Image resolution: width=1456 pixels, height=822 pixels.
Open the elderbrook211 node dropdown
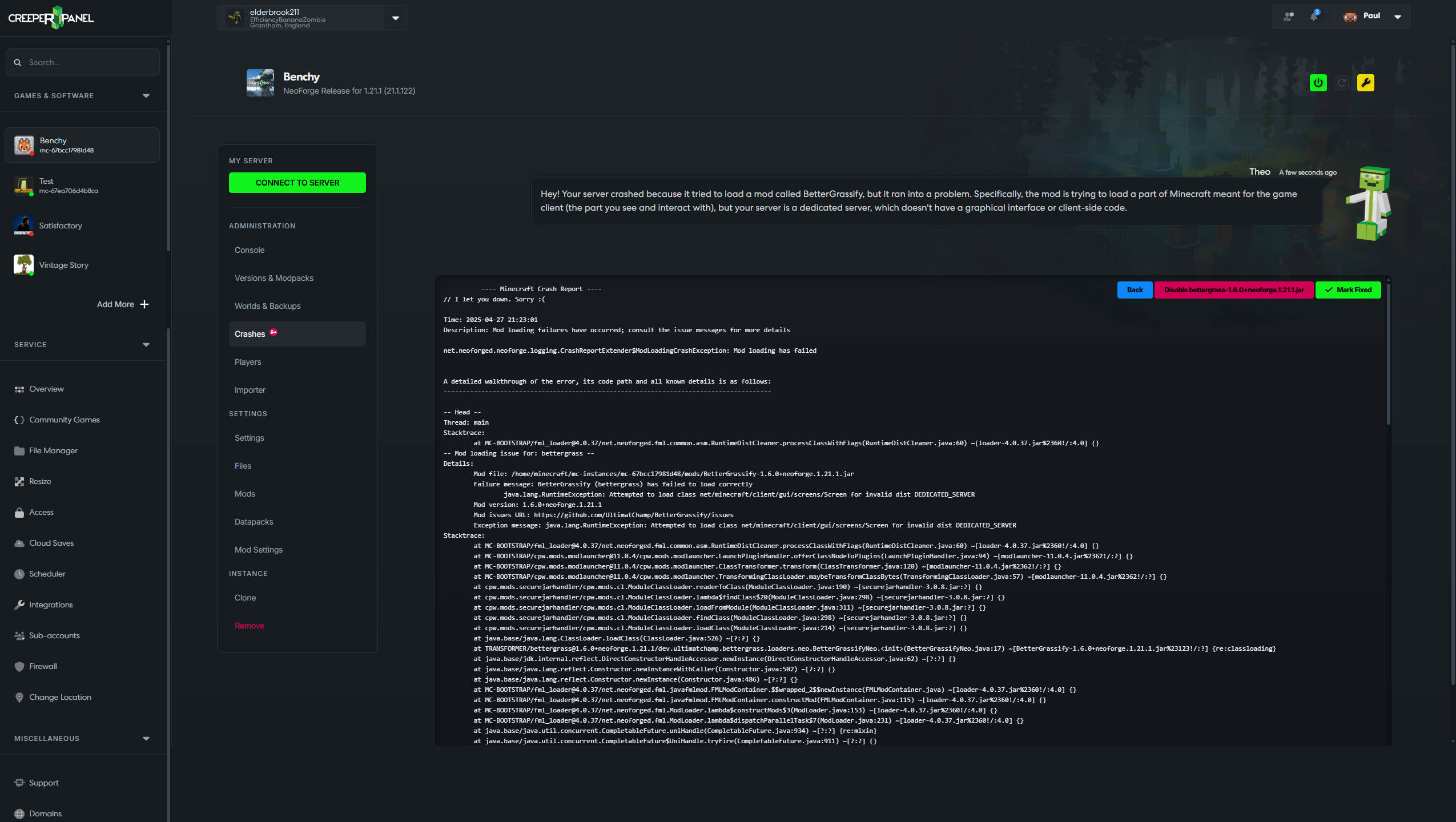[396, 18]
